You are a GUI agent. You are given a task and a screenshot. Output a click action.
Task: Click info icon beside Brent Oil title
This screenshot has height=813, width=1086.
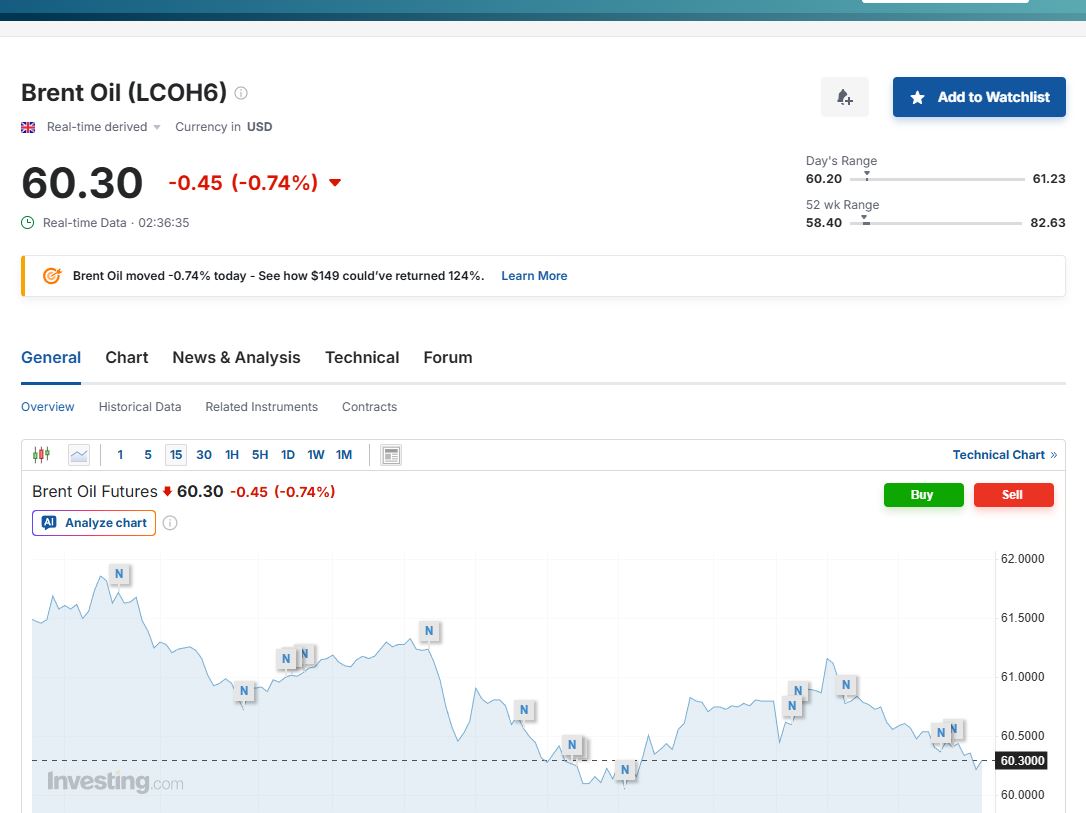[x=241, y=93]
